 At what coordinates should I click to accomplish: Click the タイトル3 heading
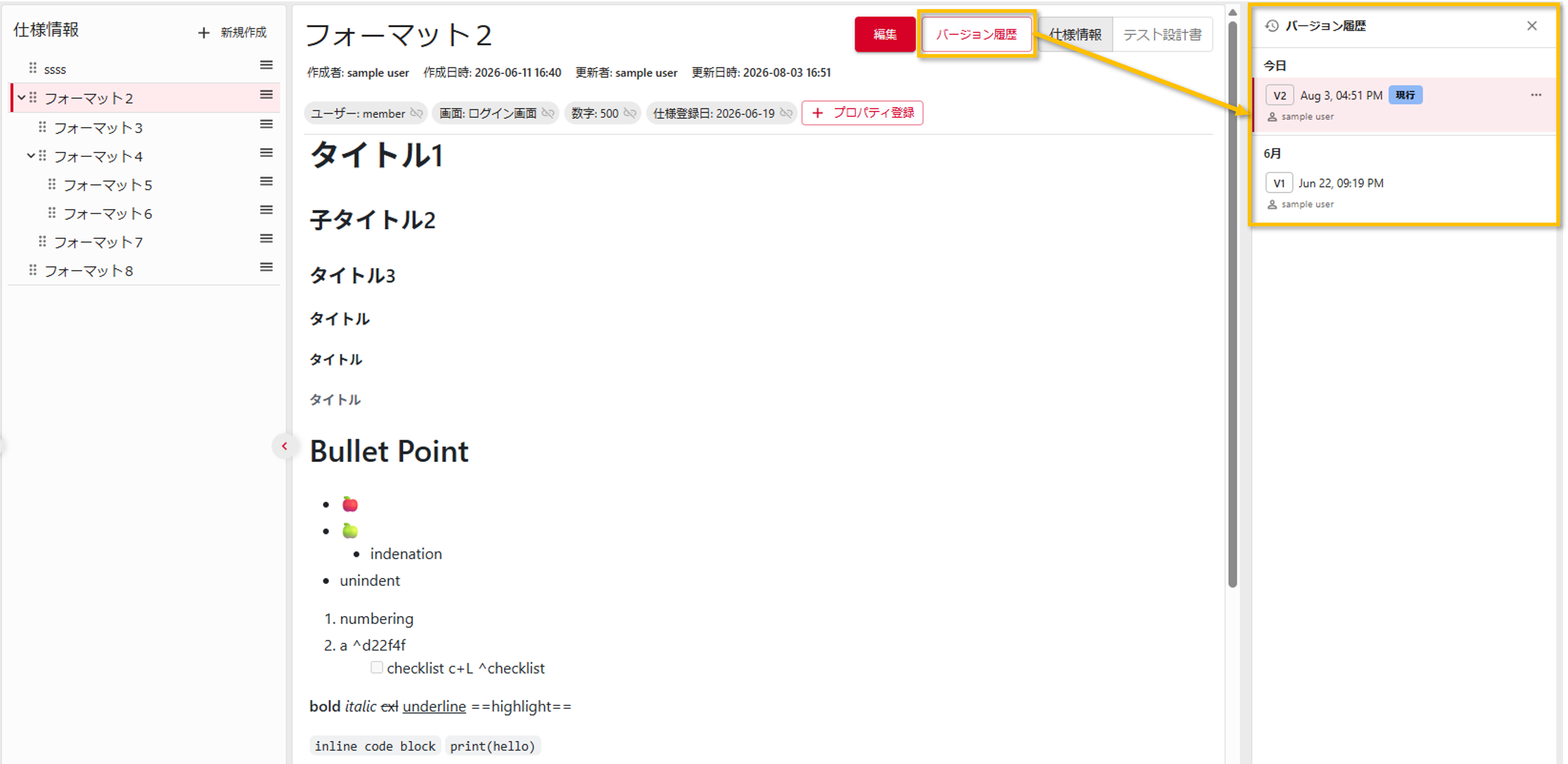[x=352, y=275]
